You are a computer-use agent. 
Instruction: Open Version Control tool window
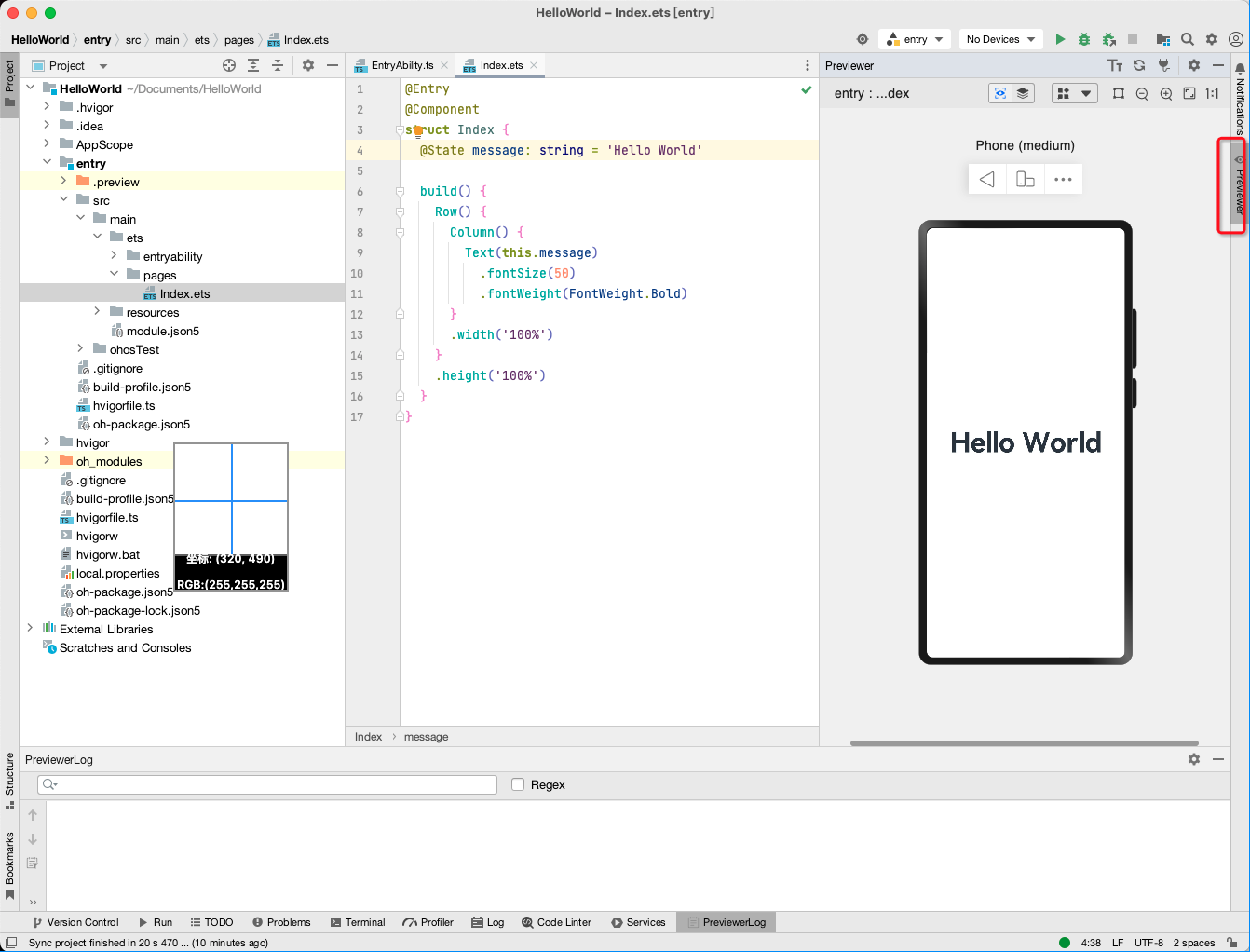click(75, 922)
